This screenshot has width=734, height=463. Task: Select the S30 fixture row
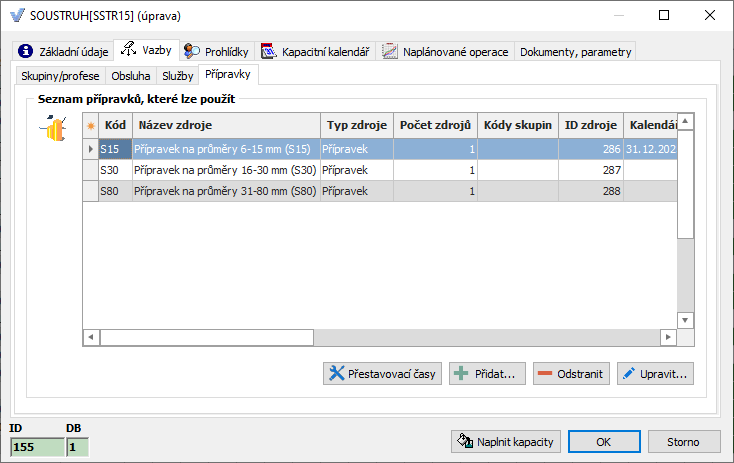tap(225, 170)
